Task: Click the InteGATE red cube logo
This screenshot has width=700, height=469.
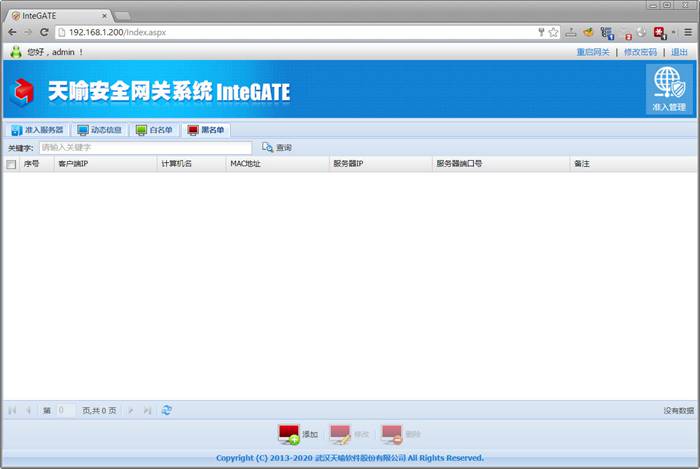Action: 22,92
